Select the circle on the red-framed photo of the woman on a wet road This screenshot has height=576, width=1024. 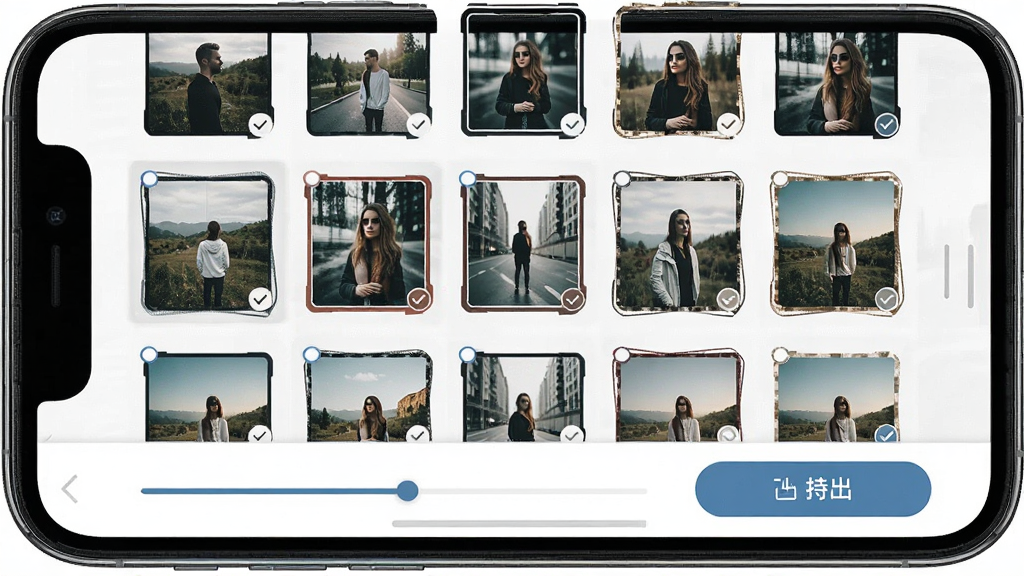(x=312, y=178)
